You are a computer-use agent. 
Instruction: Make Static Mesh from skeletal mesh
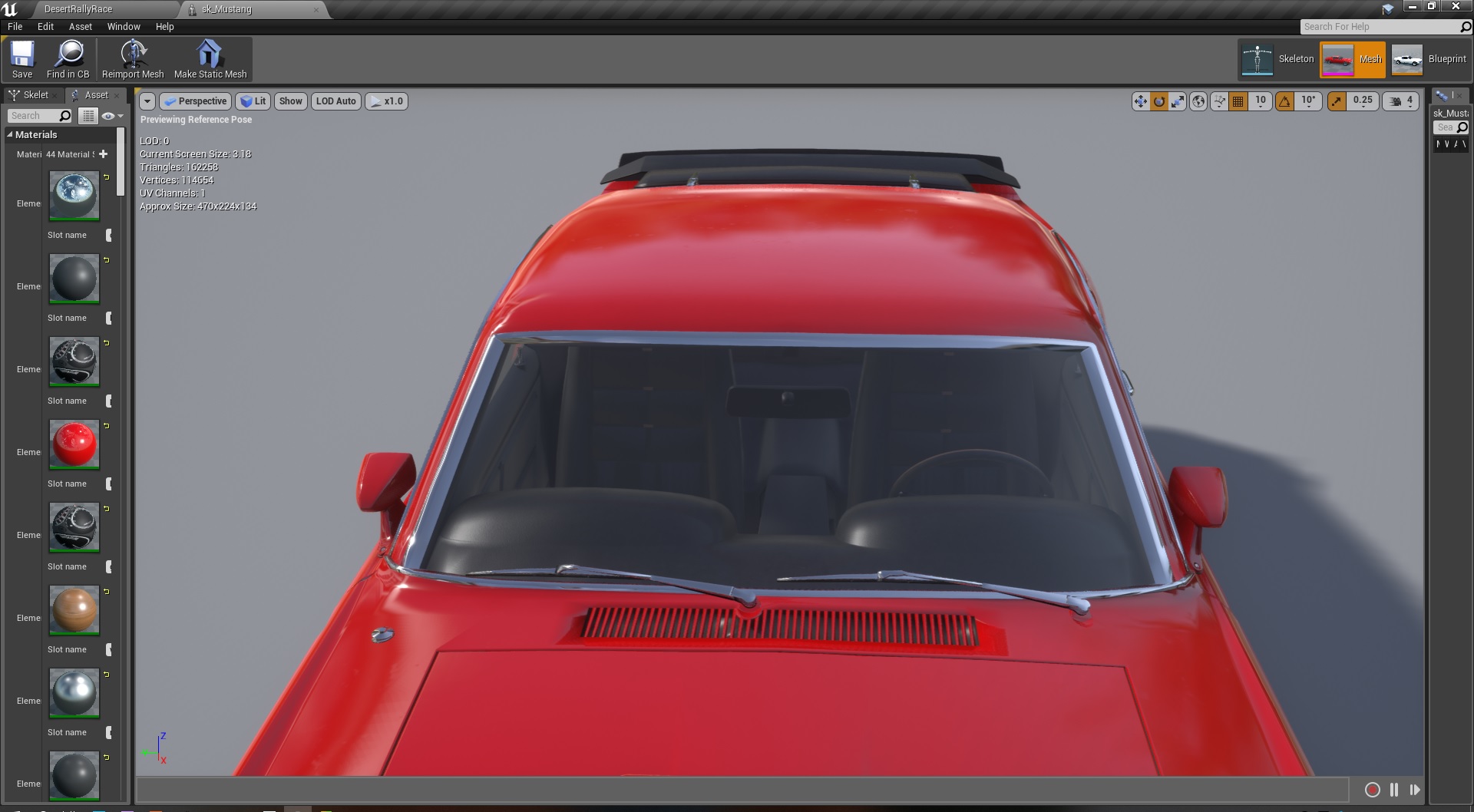(x=210, y=60)
